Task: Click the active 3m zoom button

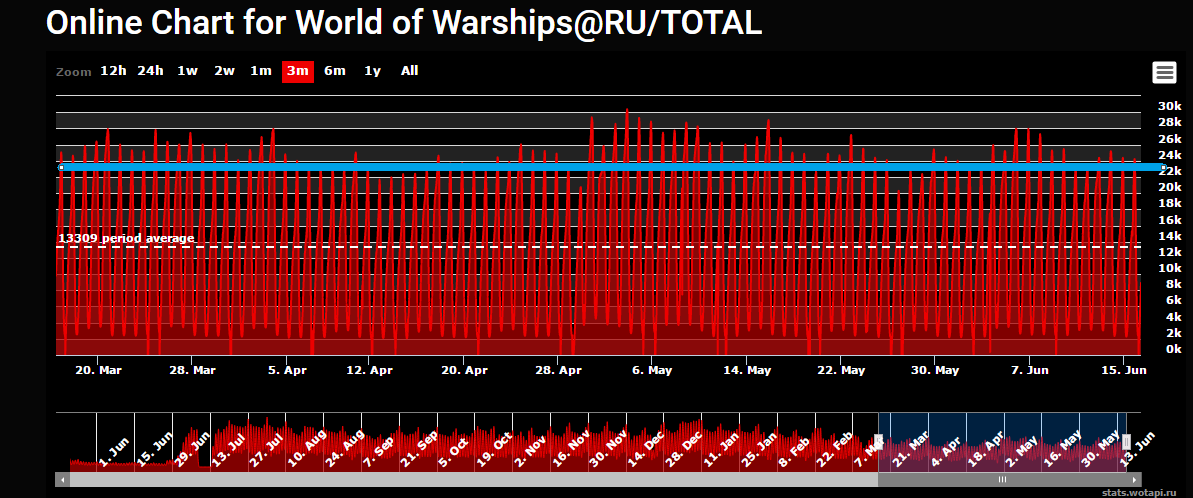Action: click(297, 71)
